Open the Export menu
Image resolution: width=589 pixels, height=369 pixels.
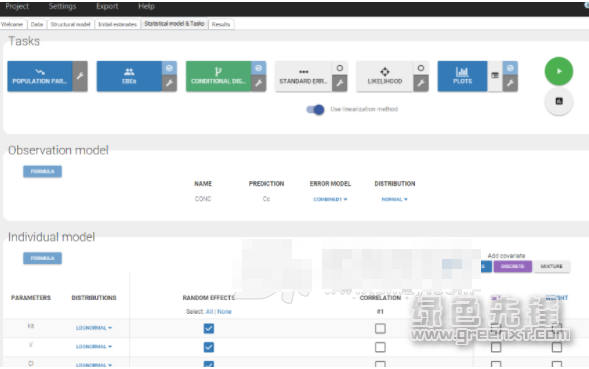[x=107, y=6]
